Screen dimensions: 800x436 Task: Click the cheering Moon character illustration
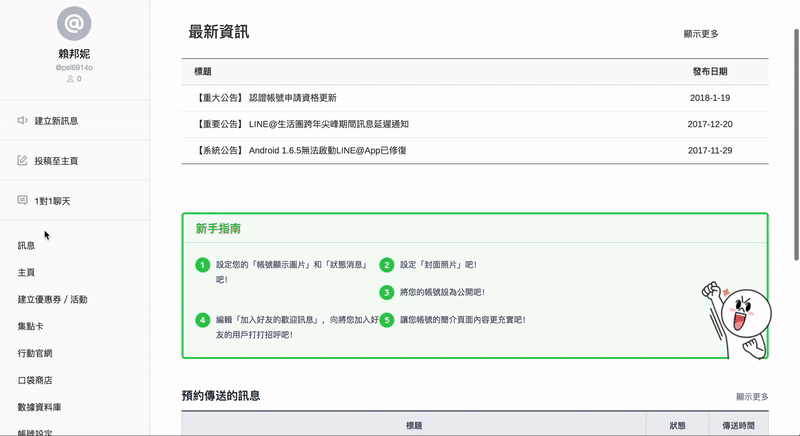coord(736,320)
